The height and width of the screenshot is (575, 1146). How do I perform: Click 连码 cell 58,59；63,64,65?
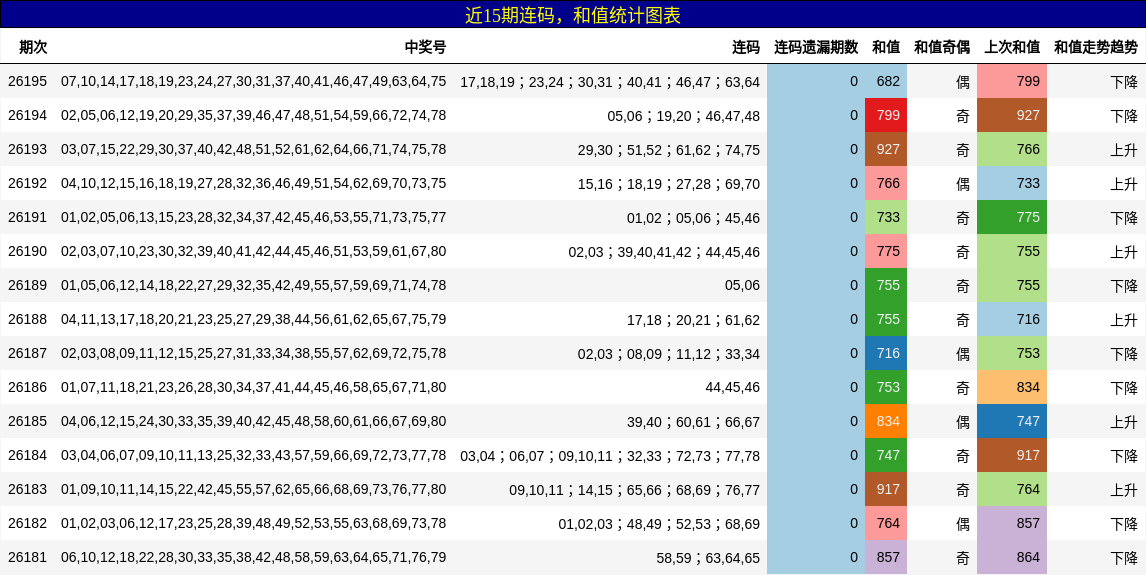[708, 558]
